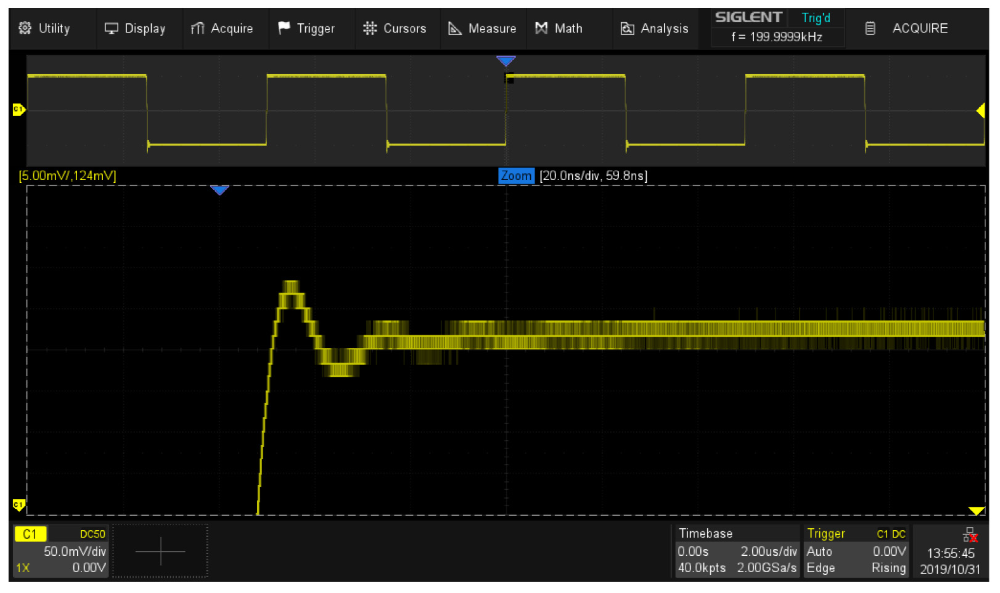Open the Math menu
This screenshot has height=593, width=1000.
point(559,28)
